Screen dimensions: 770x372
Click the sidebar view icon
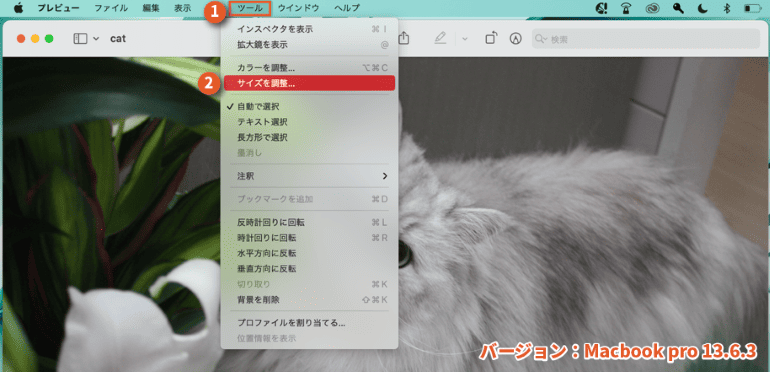click(80, 38)
